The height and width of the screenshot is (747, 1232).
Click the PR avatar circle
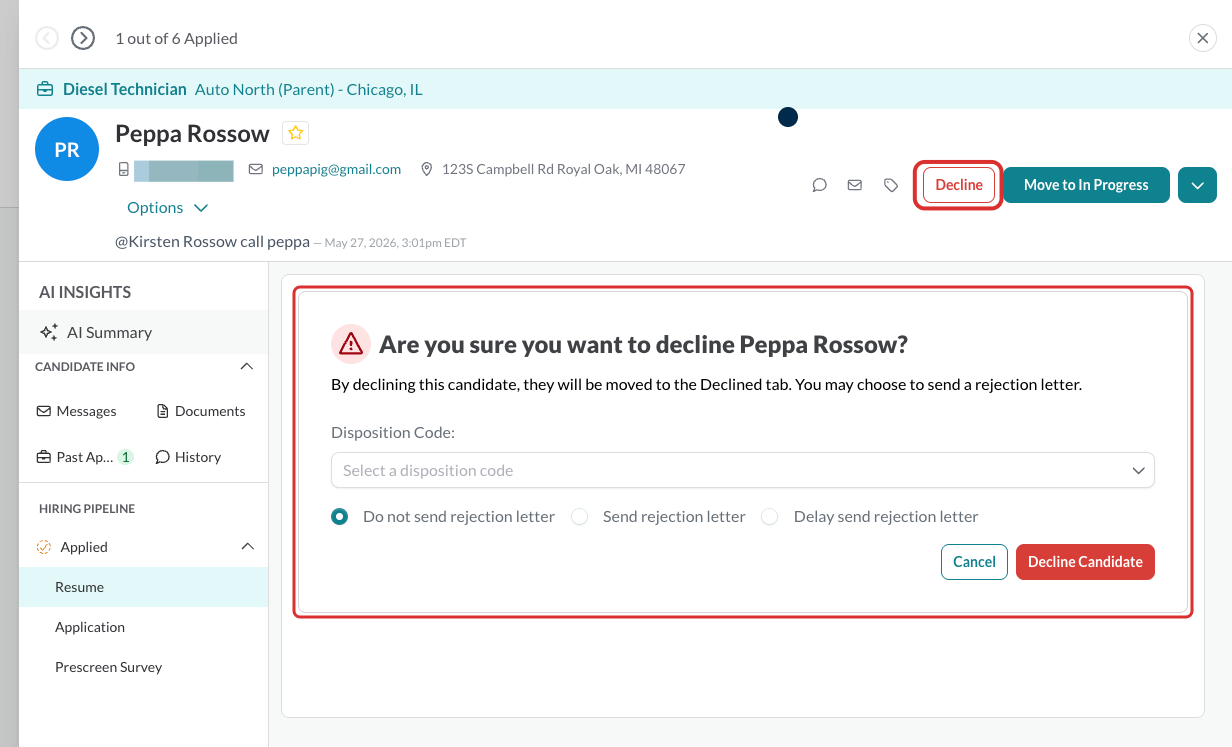coord(67,149)
